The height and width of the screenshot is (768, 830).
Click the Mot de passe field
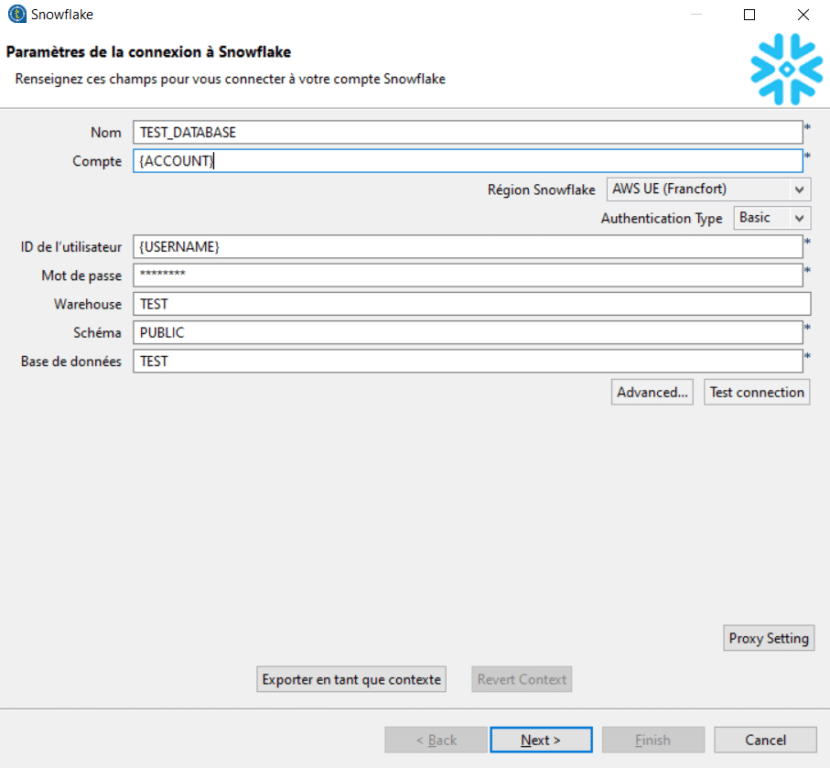point(468,275)
